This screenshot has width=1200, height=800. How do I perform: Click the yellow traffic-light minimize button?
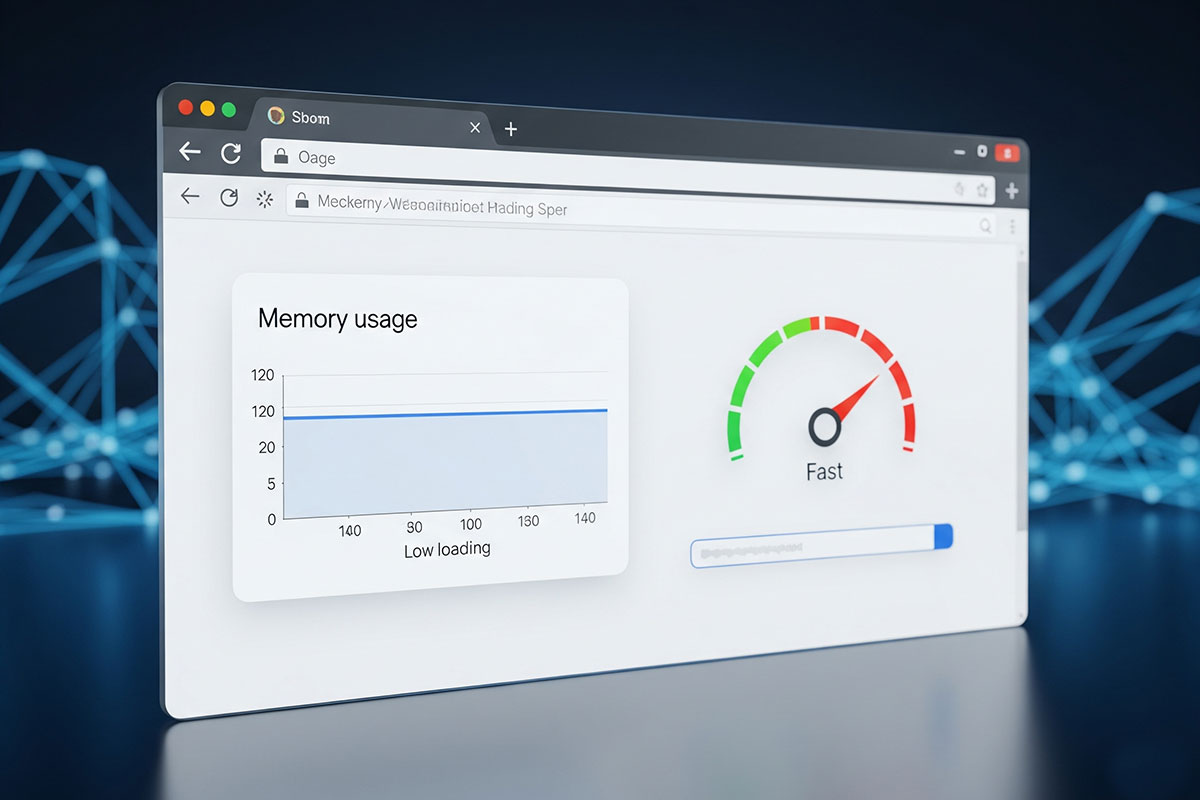pyautogui.click(x=207, y=108)
